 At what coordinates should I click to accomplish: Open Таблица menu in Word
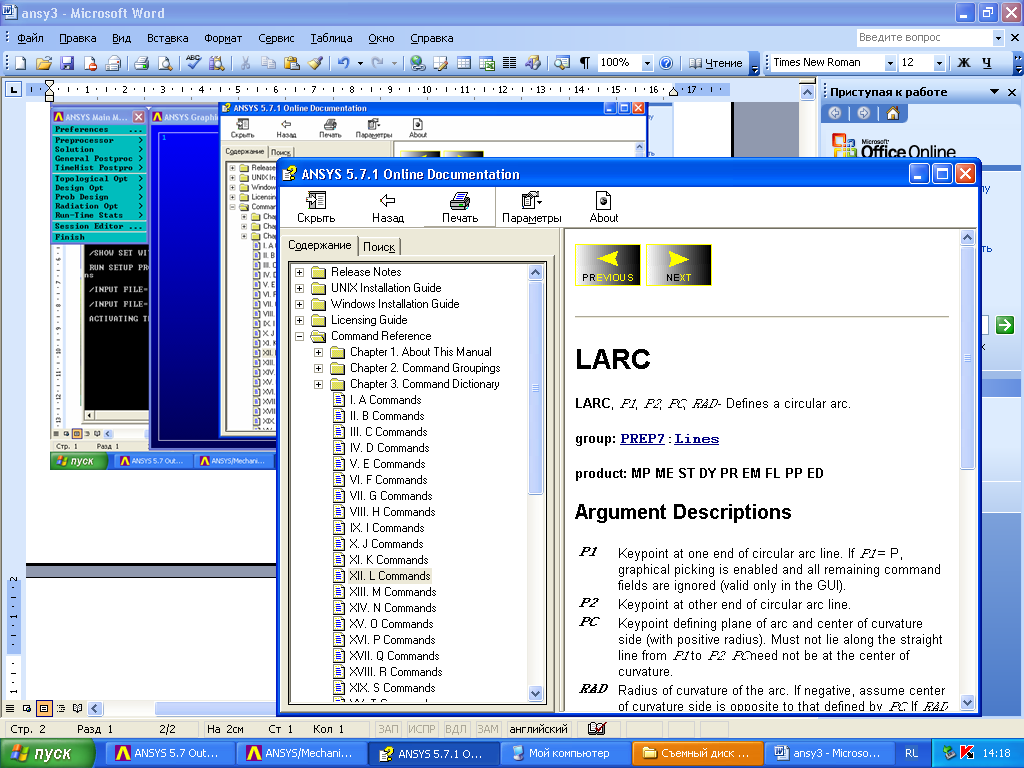[331, 38]
